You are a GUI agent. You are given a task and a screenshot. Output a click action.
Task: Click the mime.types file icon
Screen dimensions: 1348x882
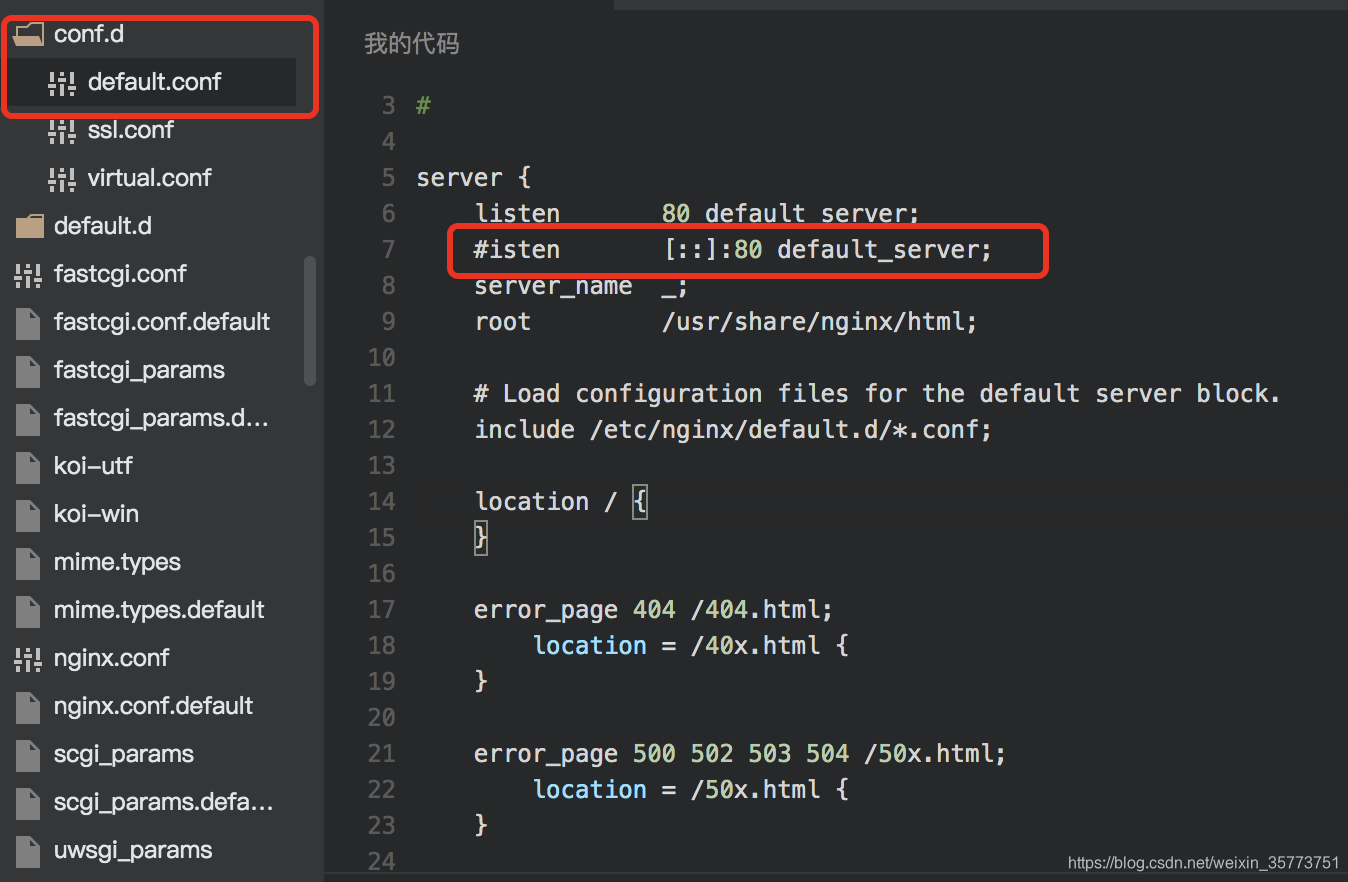click(28, 562)
